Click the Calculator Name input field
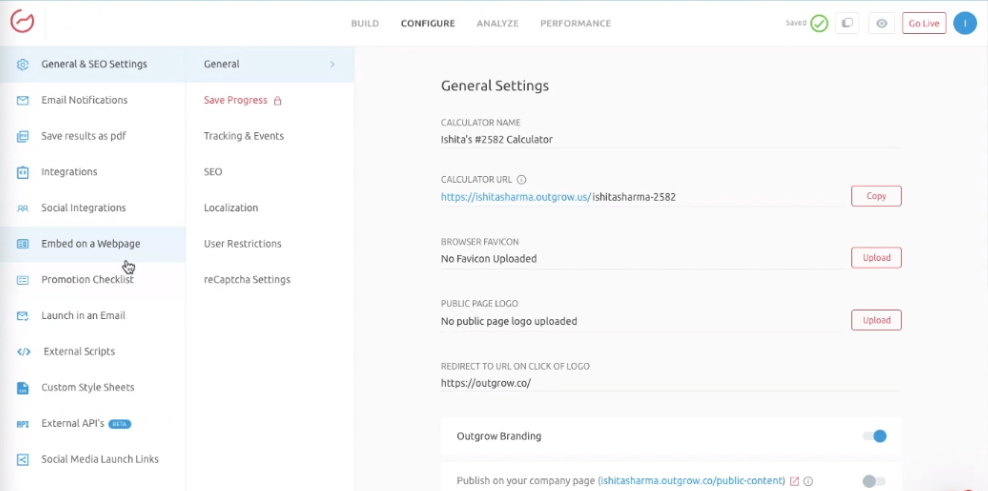Viewport: 988px width, 491px height. click(x=670, y=140)
